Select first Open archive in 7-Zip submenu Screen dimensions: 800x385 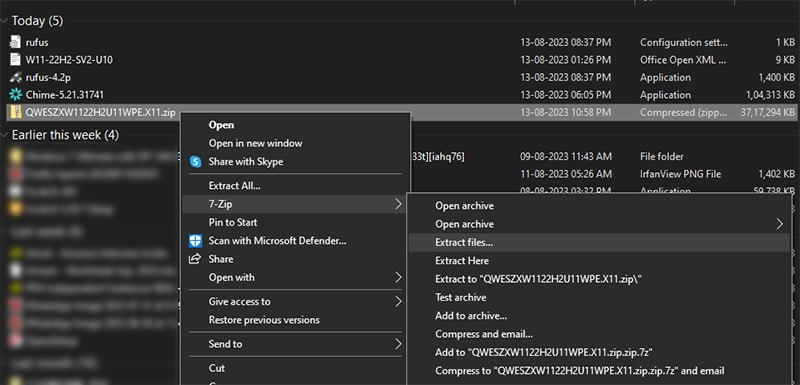[x=464, y=206]
